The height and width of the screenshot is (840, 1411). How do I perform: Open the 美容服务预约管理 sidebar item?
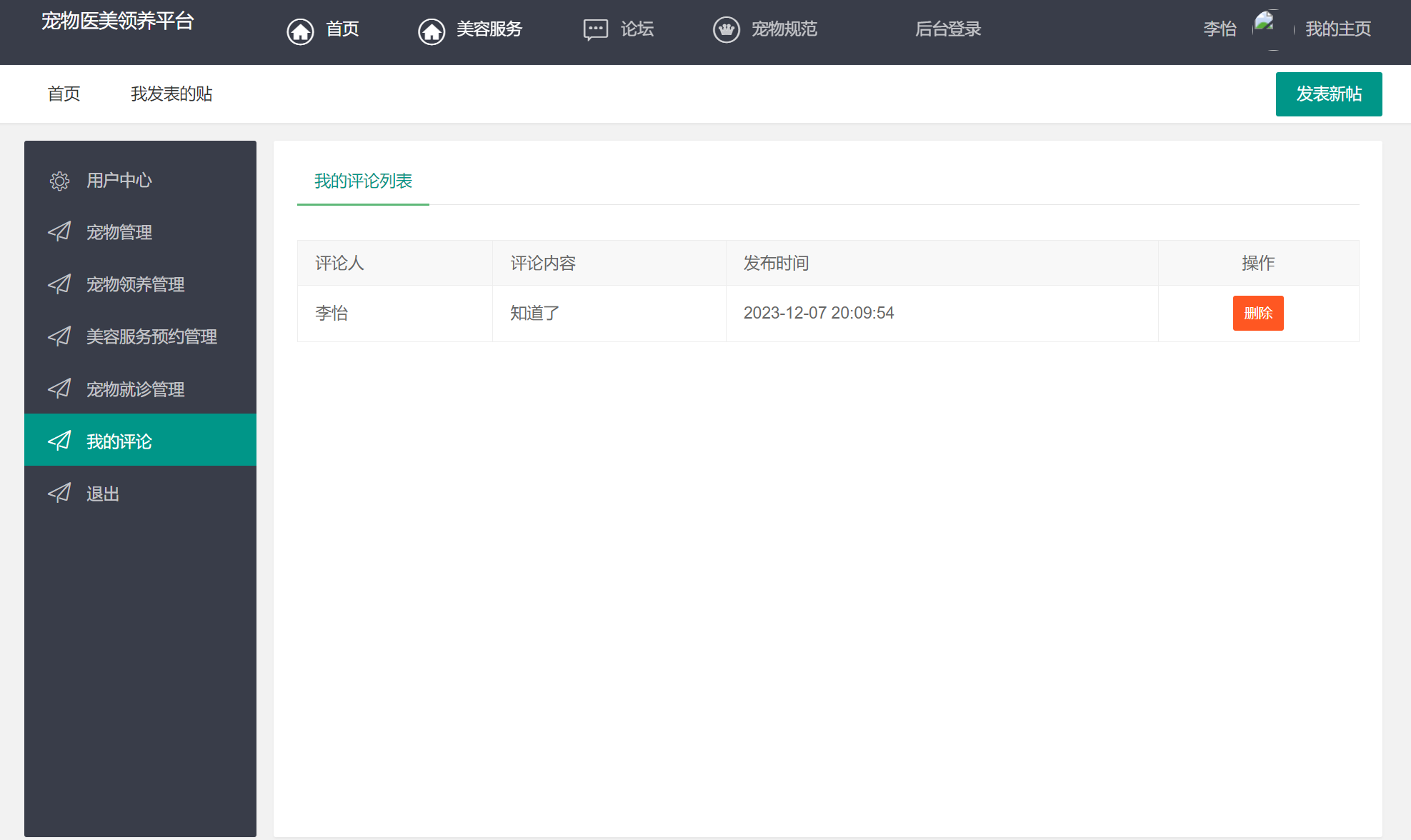[x=151, y=336]
